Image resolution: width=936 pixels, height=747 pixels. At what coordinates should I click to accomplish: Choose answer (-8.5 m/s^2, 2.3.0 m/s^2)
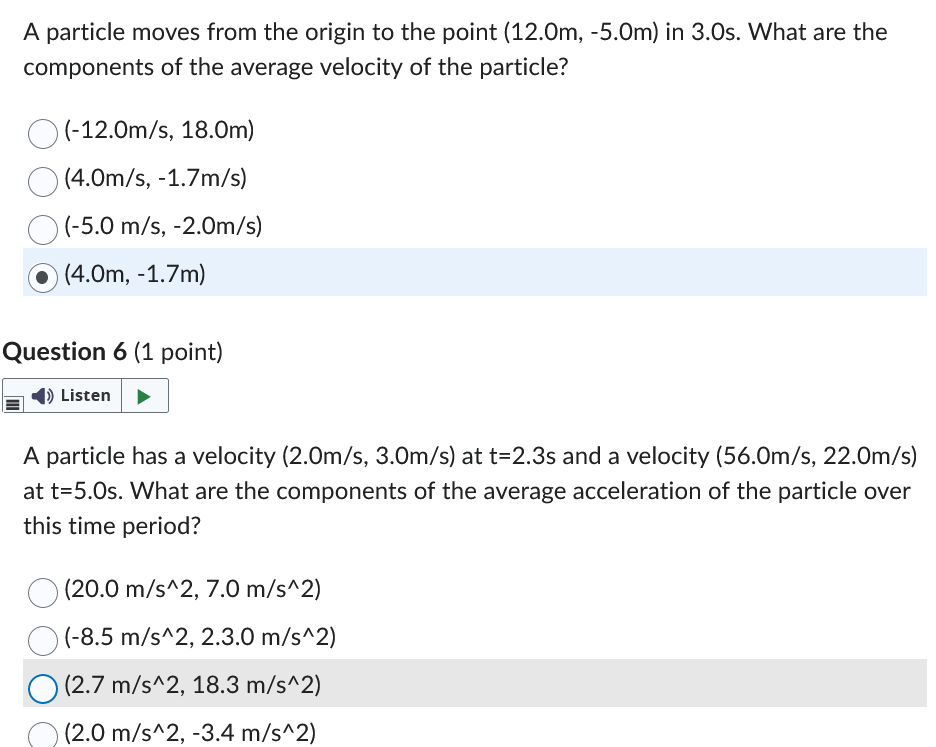(x=42, y=641)
